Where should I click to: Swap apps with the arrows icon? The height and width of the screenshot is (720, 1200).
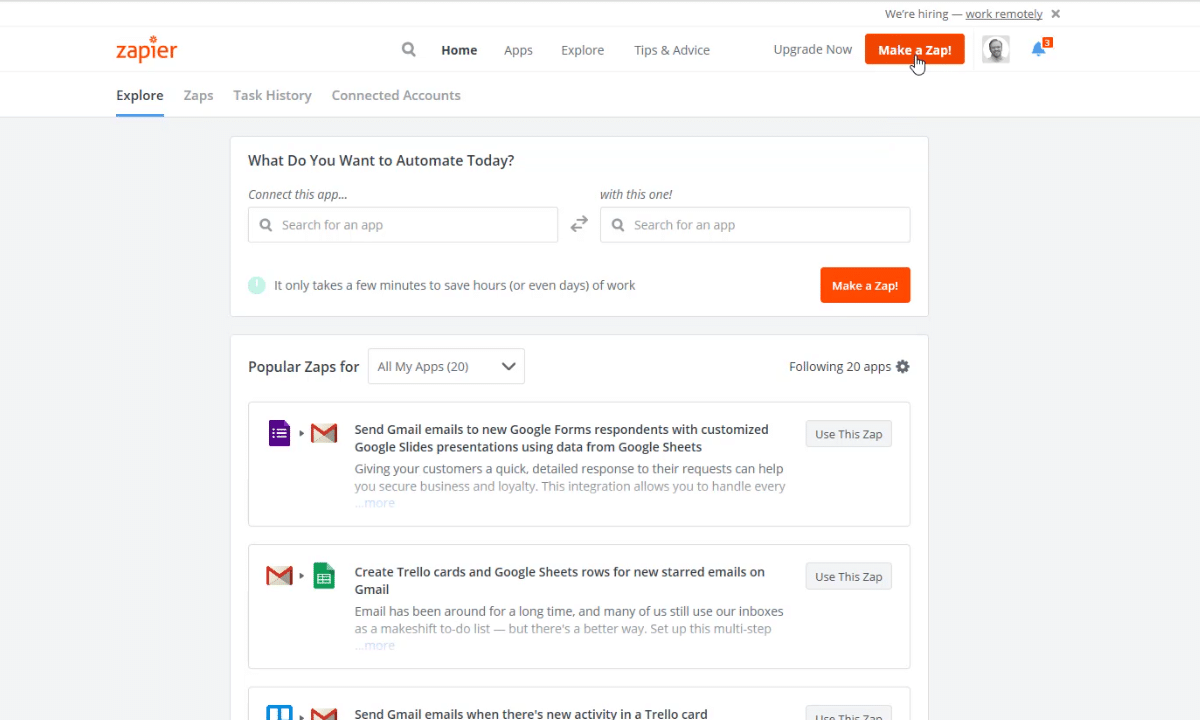(579, 224)
